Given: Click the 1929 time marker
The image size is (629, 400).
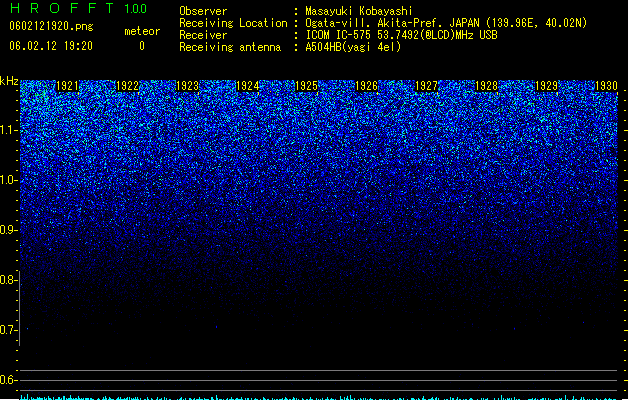Looking at the screenshot, I should click(x=546, y=86).
